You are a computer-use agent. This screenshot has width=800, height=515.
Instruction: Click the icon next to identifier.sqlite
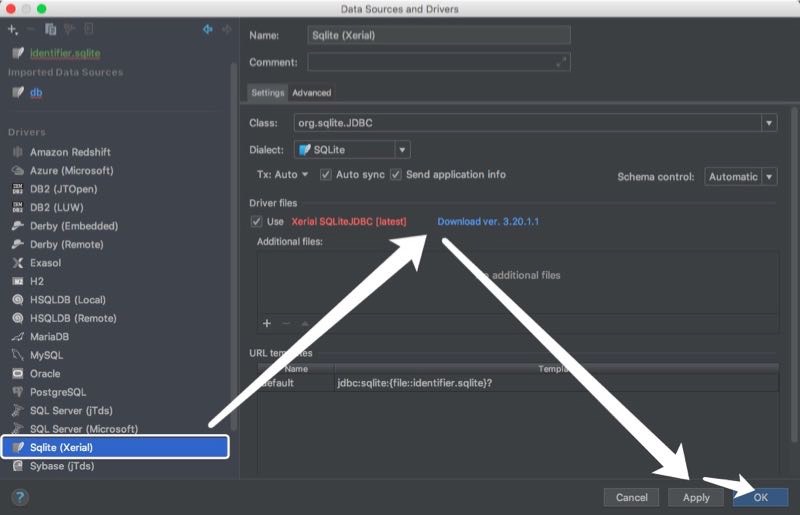tap(18, 53)
